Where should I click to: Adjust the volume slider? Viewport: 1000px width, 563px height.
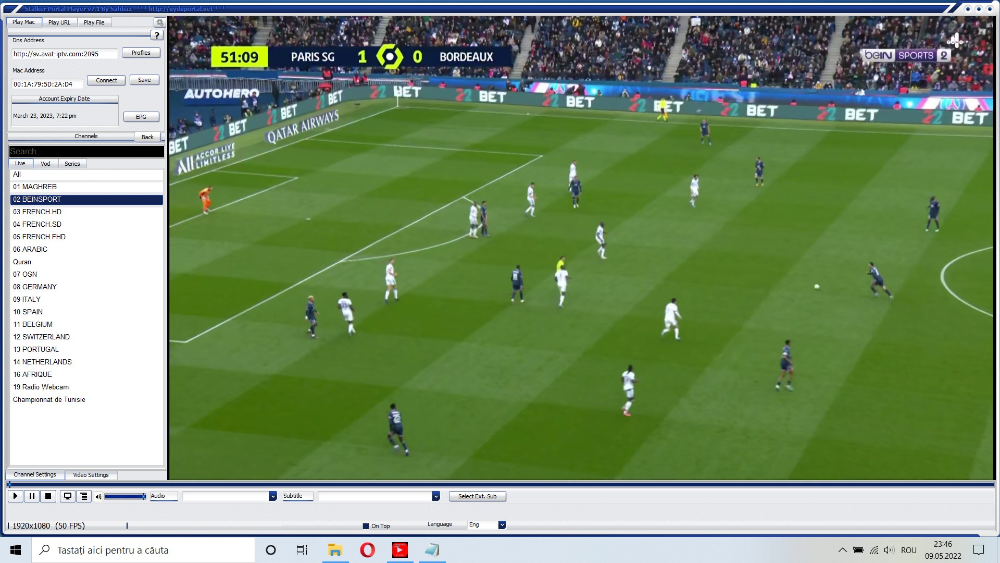pyautogui.click(x=125, y=496)
